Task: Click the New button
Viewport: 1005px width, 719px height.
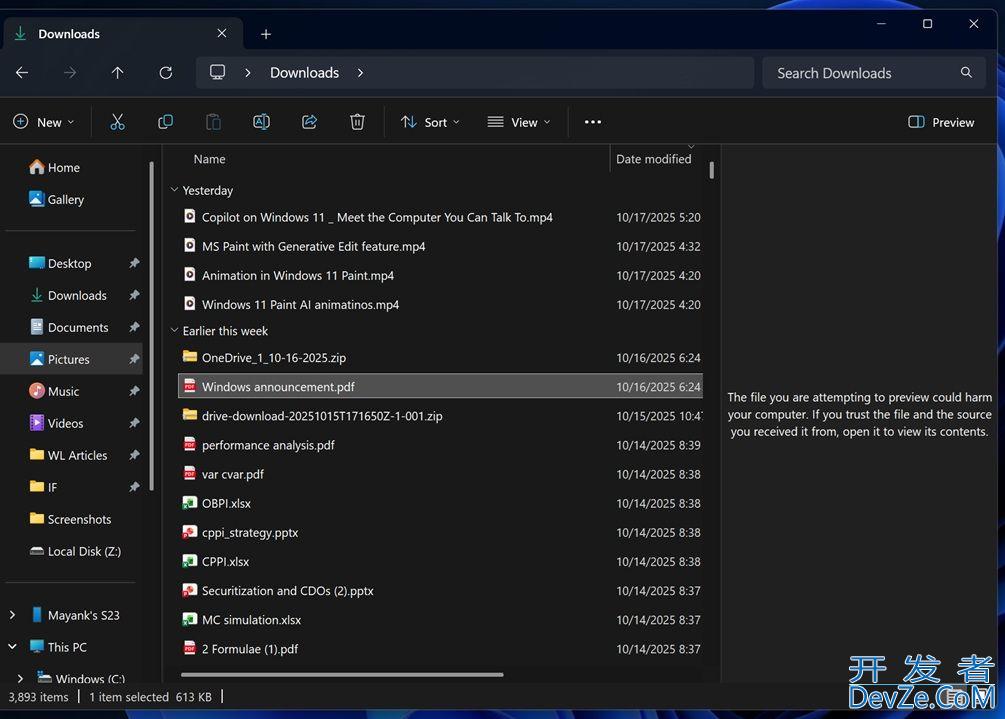Action: click(43, 122)
